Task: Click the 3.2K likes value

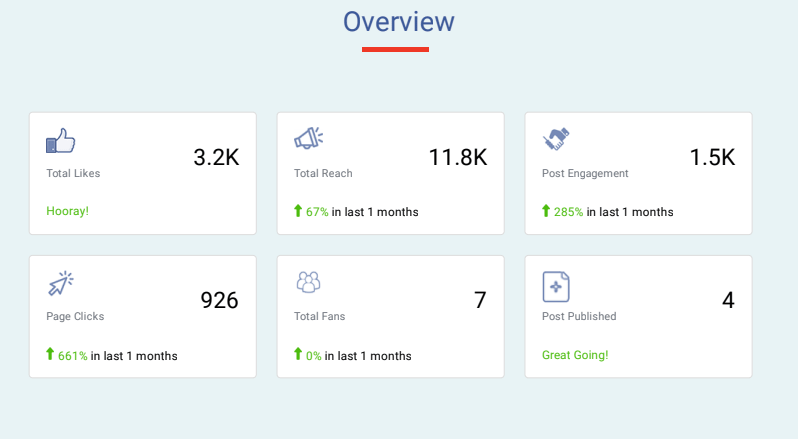Action: [216, 157]
